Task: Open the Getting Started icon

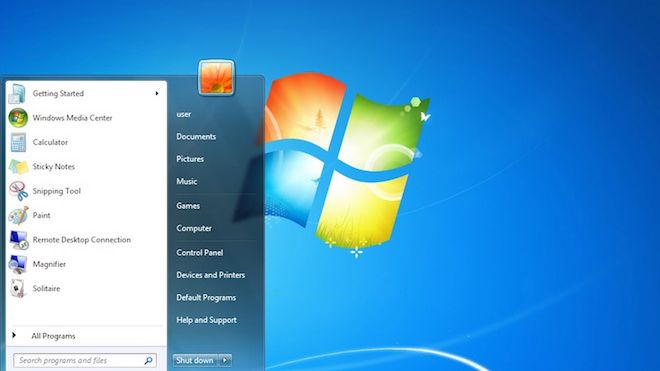Action: coord(18,93)
